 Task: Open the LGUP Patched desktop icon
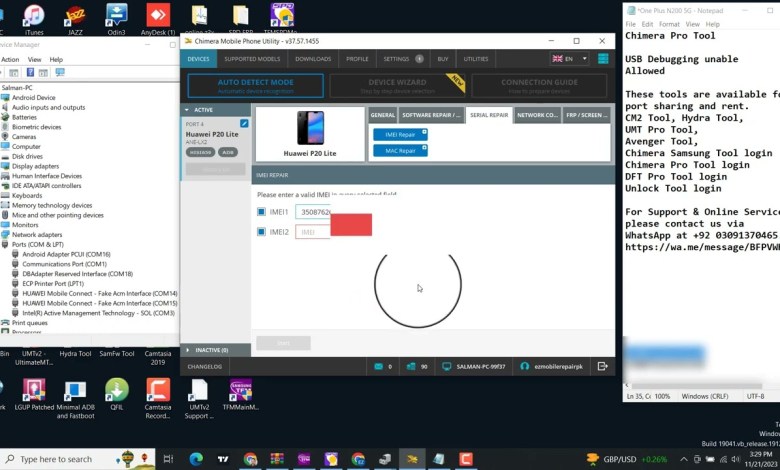point(34,395)
